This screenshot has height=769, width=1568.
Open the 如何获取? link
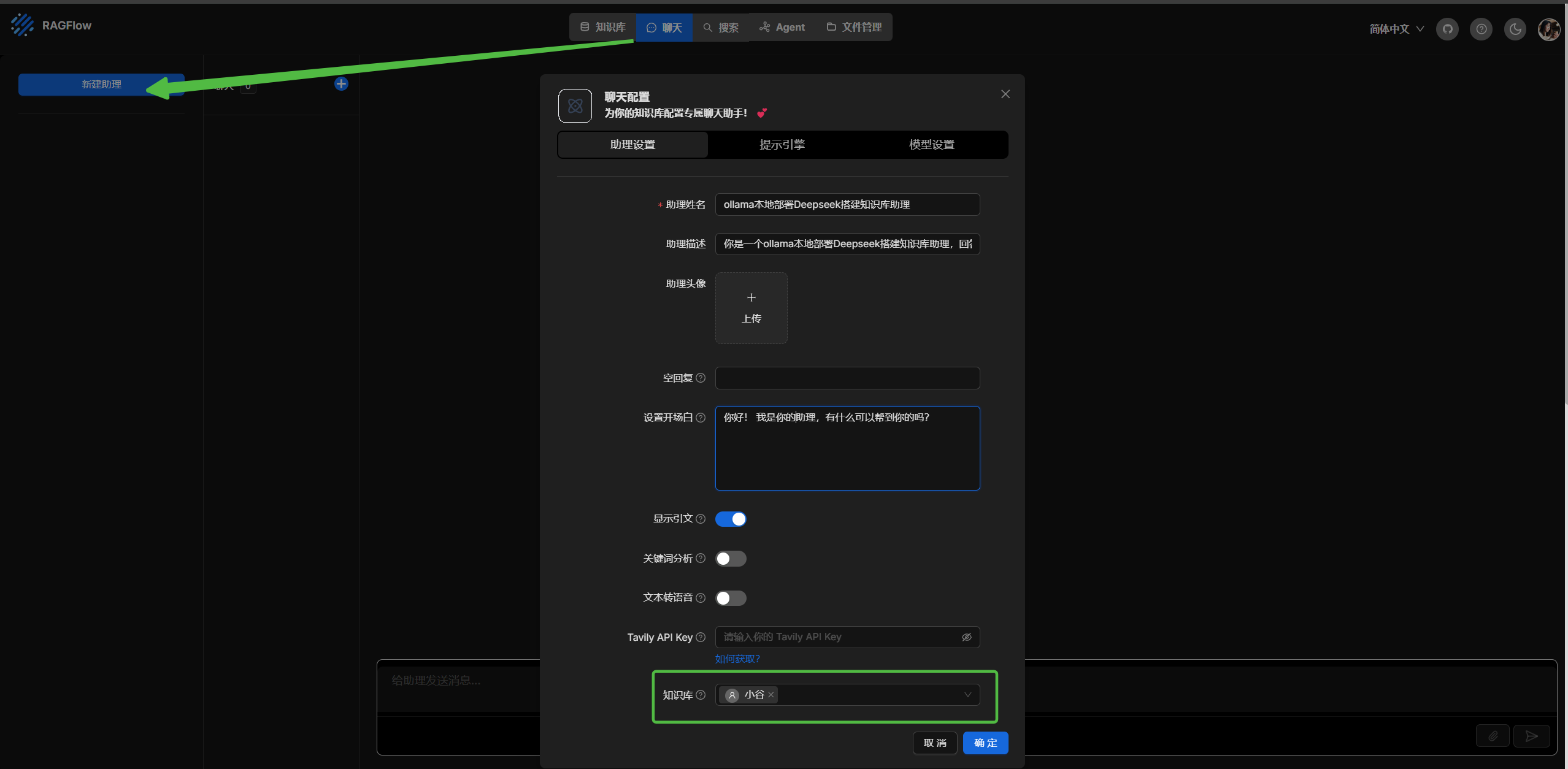[x=737, y=659]
